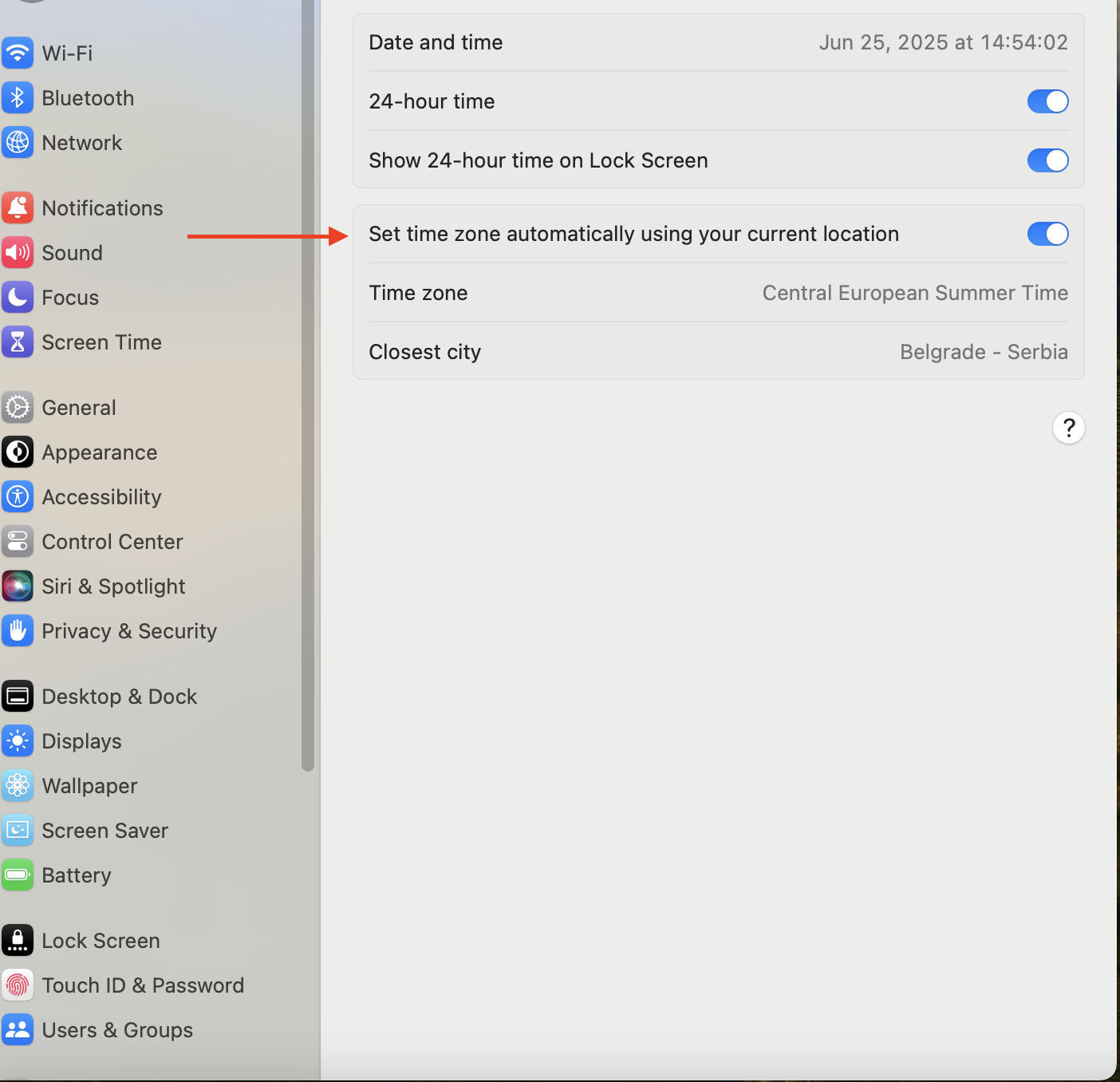Screen dimensions: 1120x1082
Task: Click the help question mark button
Action: [x=1069, y=428]
